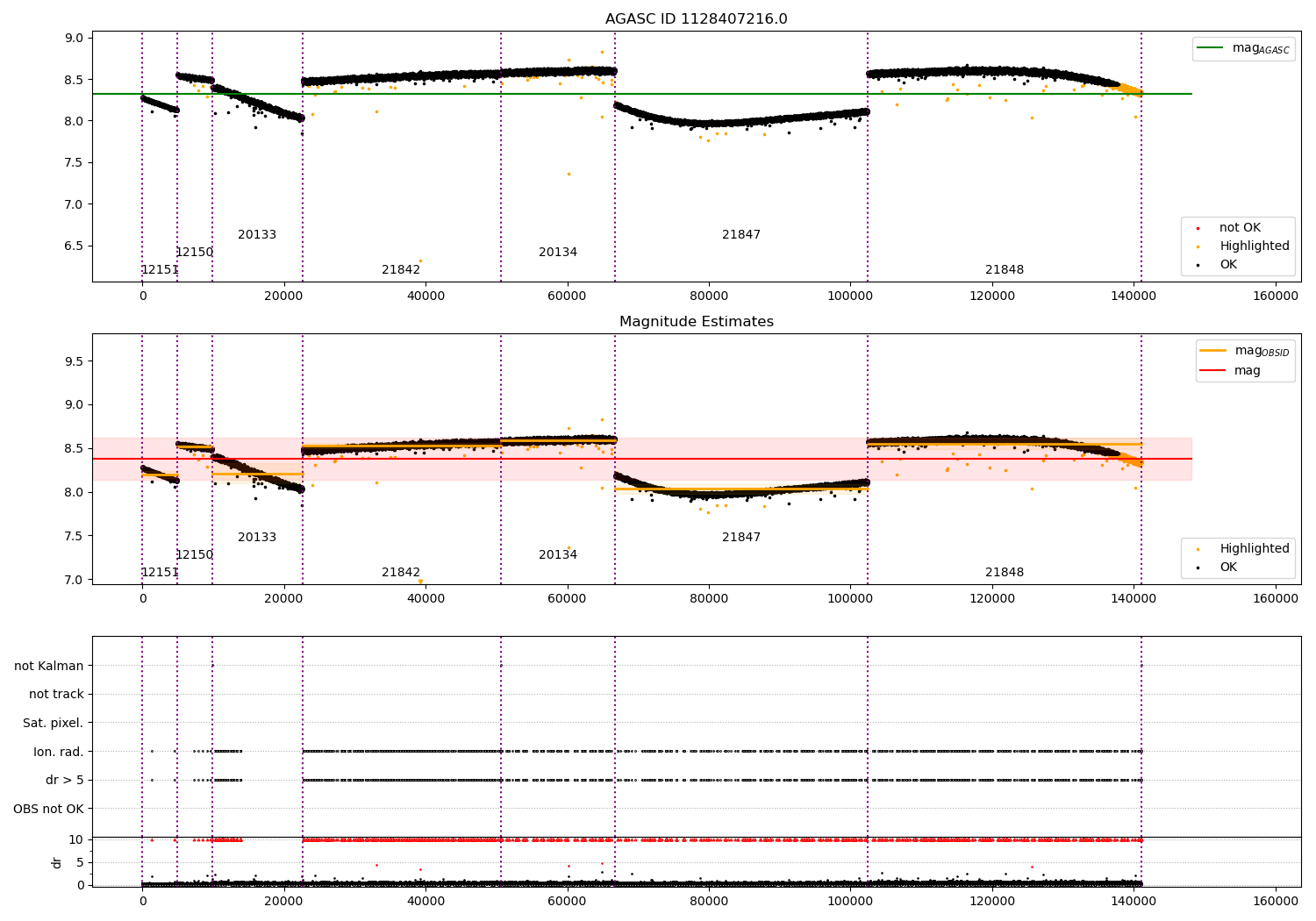The height and width of the screenshot is (921, 1316).
Task: Click obsid label 12151 in Magnitude Estimates plot
Action: 160,573
